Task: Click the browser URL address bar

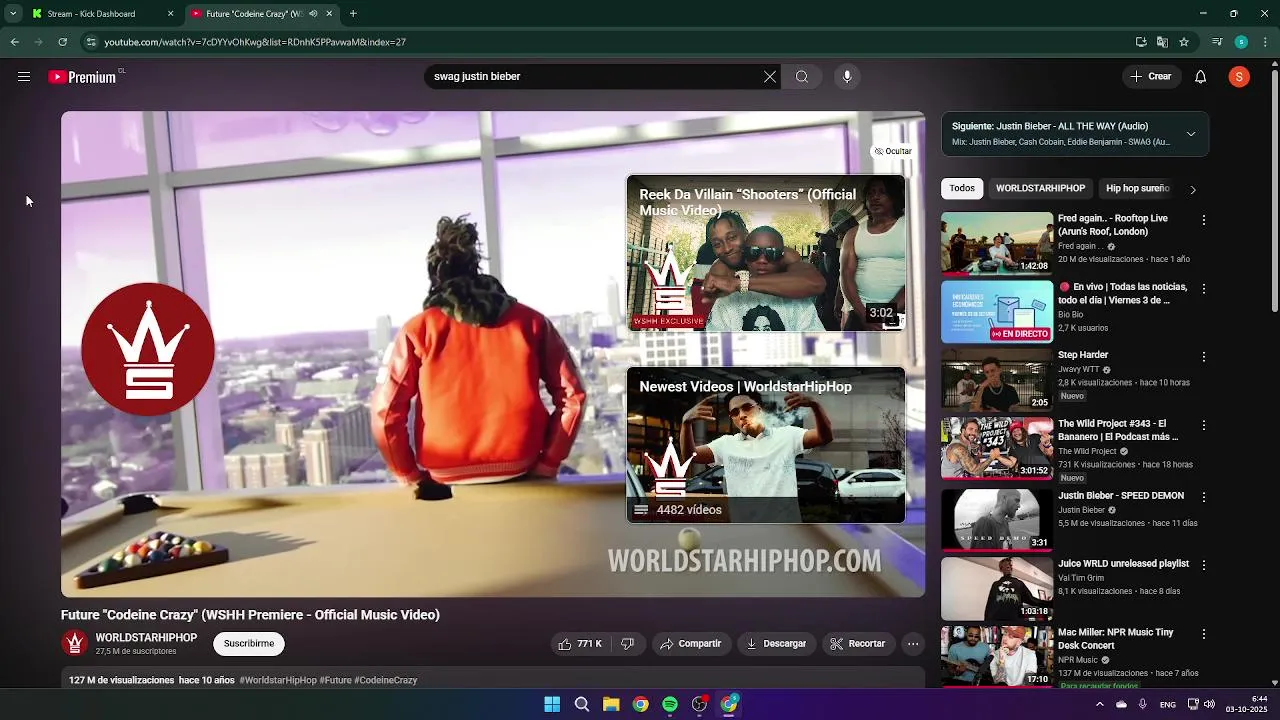Action: 600,42
